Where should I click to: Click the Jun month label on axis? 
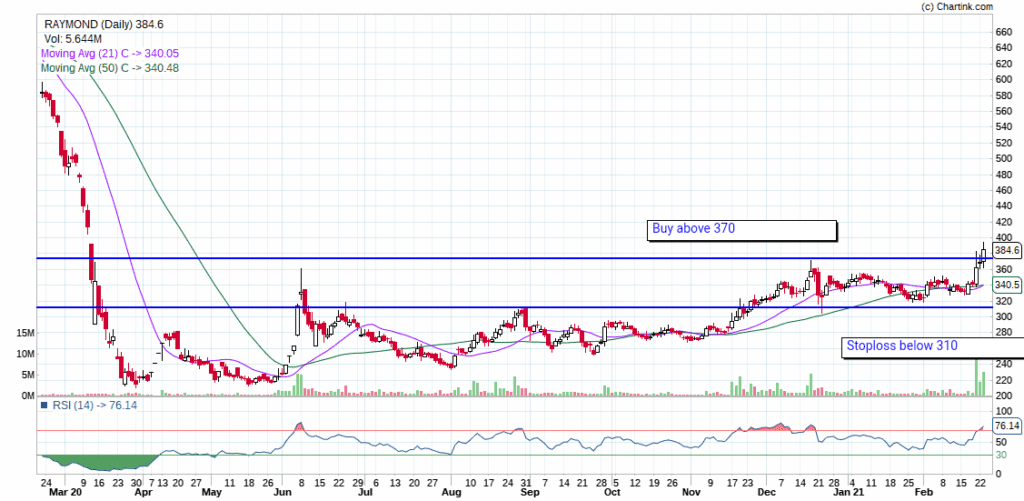(283, 493)
